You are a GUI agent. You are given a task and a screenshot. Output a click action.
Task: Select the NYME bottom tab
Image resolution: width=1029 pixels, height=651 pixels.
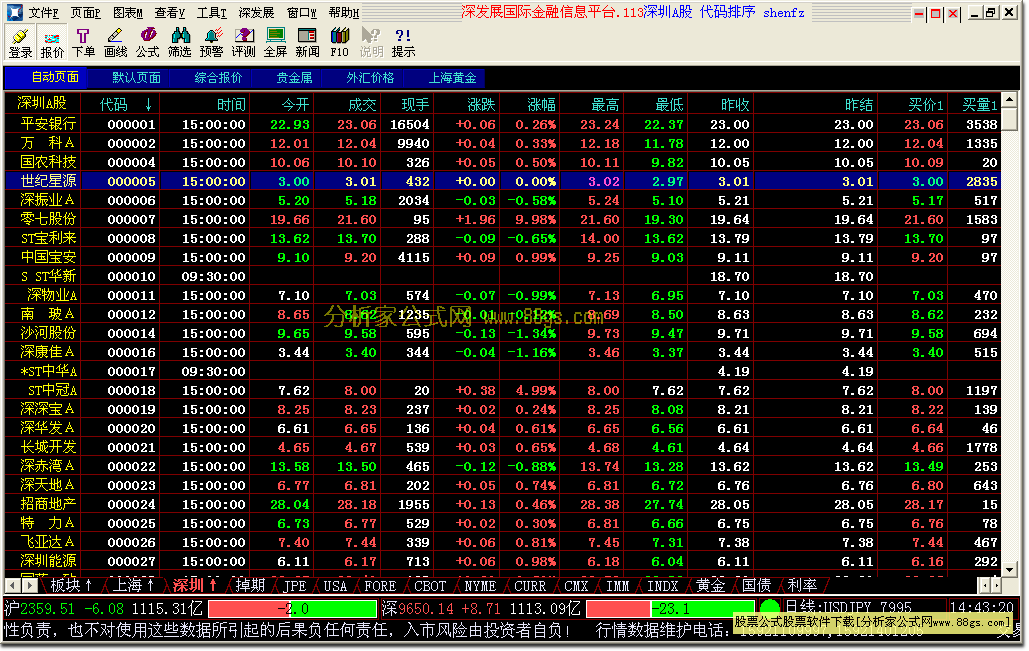[x=480, y=585]
